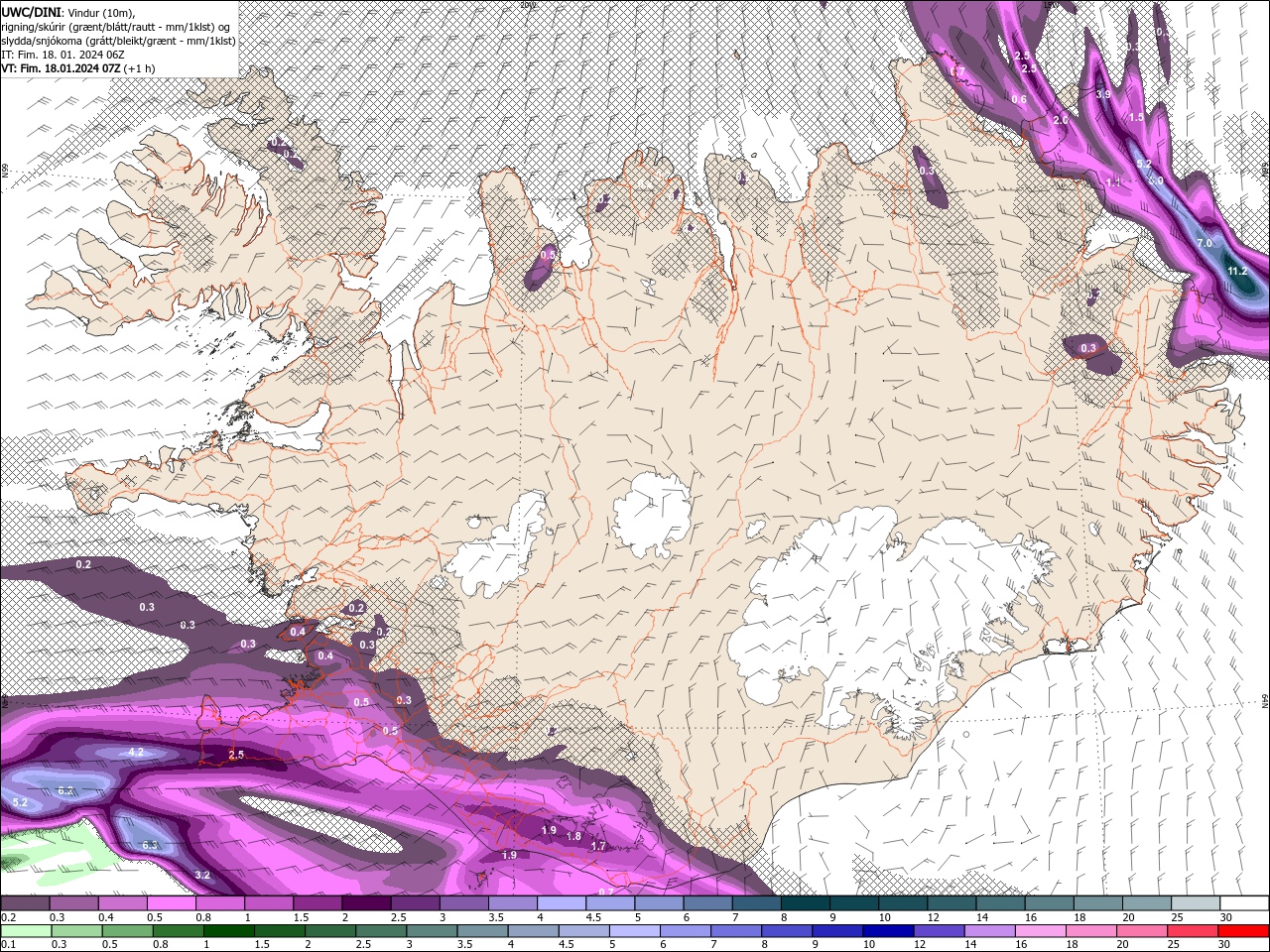Pick the darkest purple swatch between 2 and 2.5
The width and height of the screenshot is (1270, 952).
(x=366, y=903)
